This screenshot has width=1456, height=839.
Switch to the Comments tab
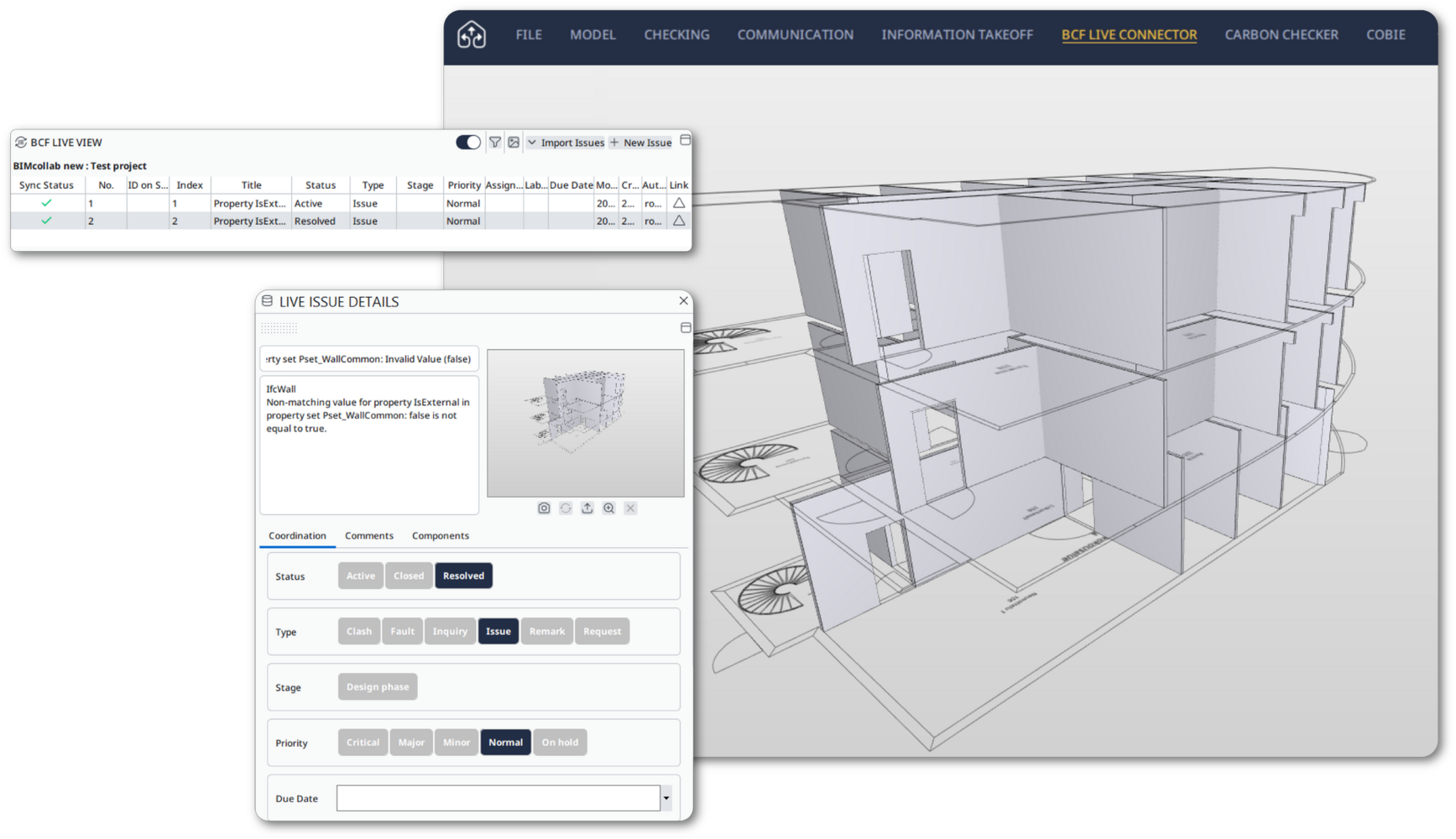click(x=369, y=535)
